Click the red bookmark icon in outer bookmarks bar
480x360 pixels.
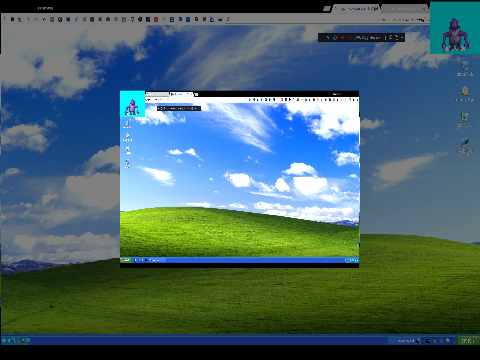156,19
